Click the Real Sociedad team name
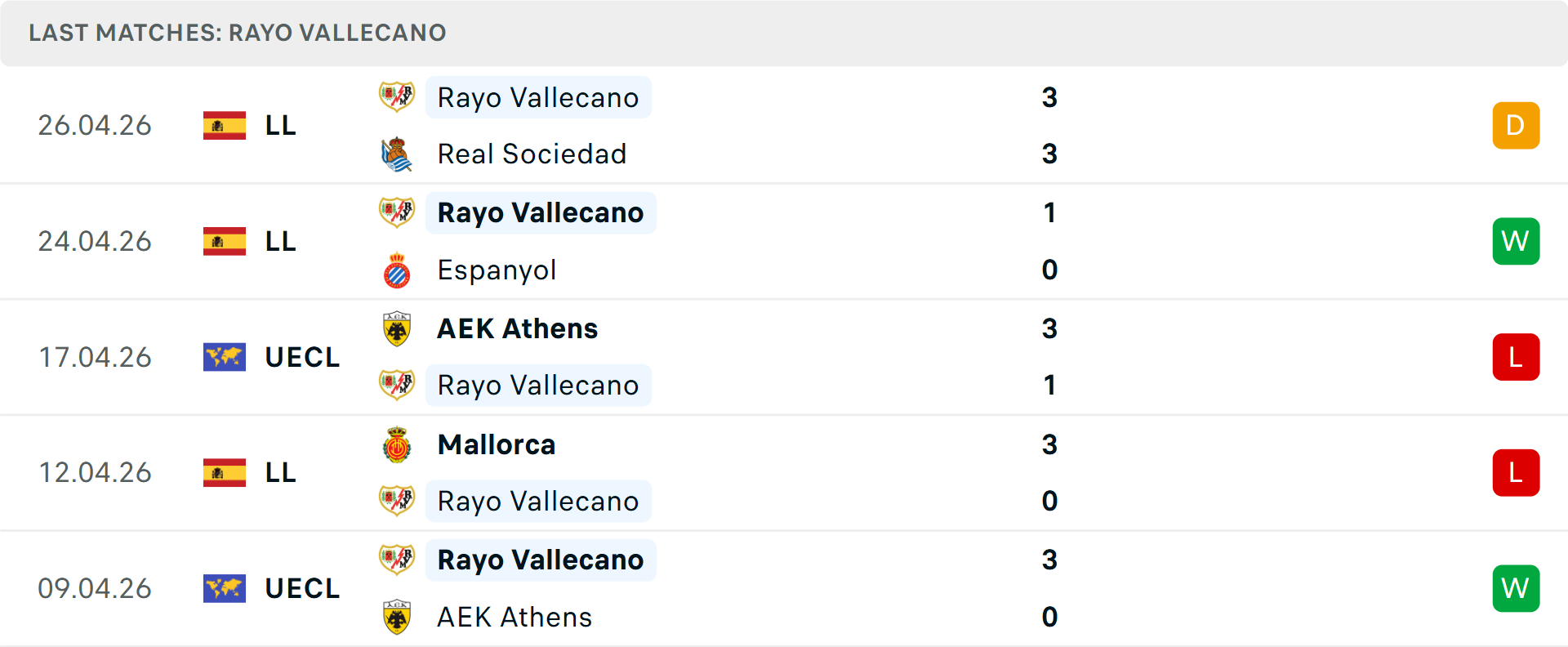This screenshot has height=647, width=1568. [532, 154]
